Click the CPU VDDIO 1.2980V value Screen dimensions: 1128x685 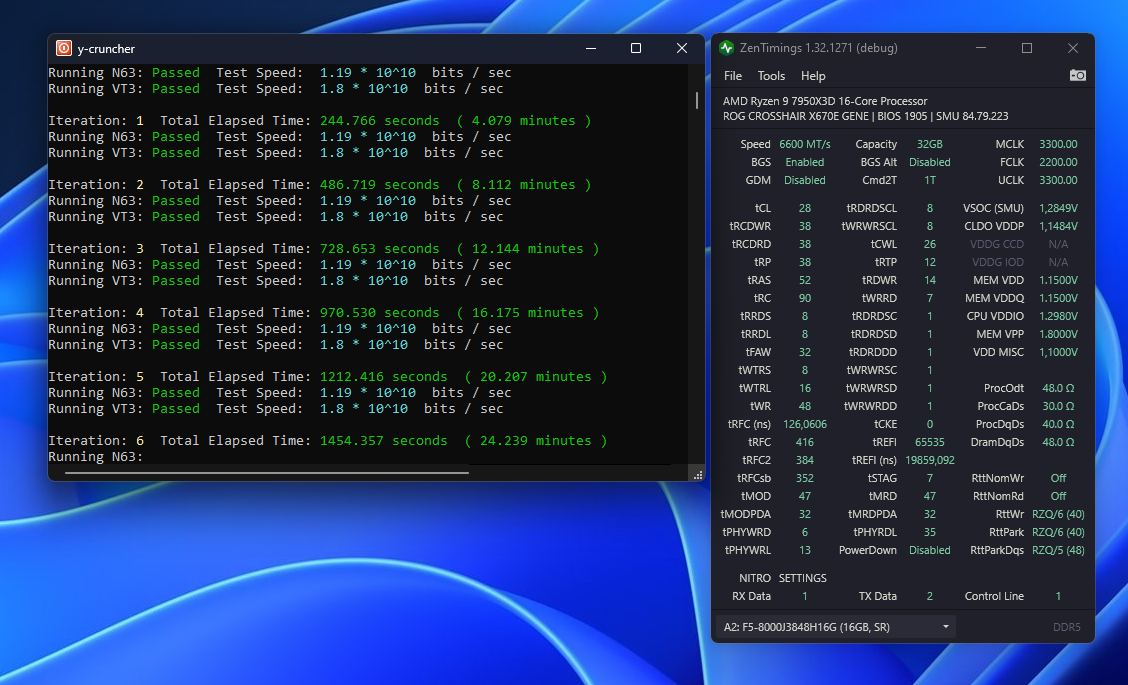1058,316
